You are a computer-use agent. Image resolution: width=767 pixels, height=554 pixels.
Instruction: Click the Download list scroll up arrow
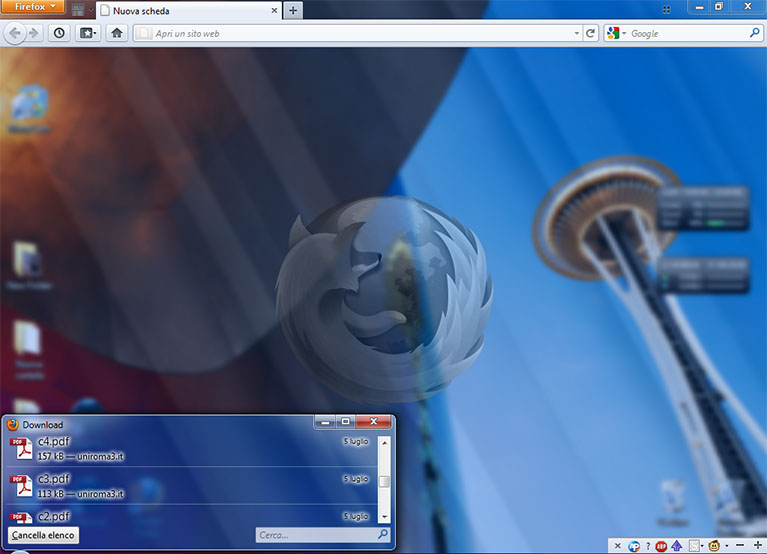click(x=385, y=443)
